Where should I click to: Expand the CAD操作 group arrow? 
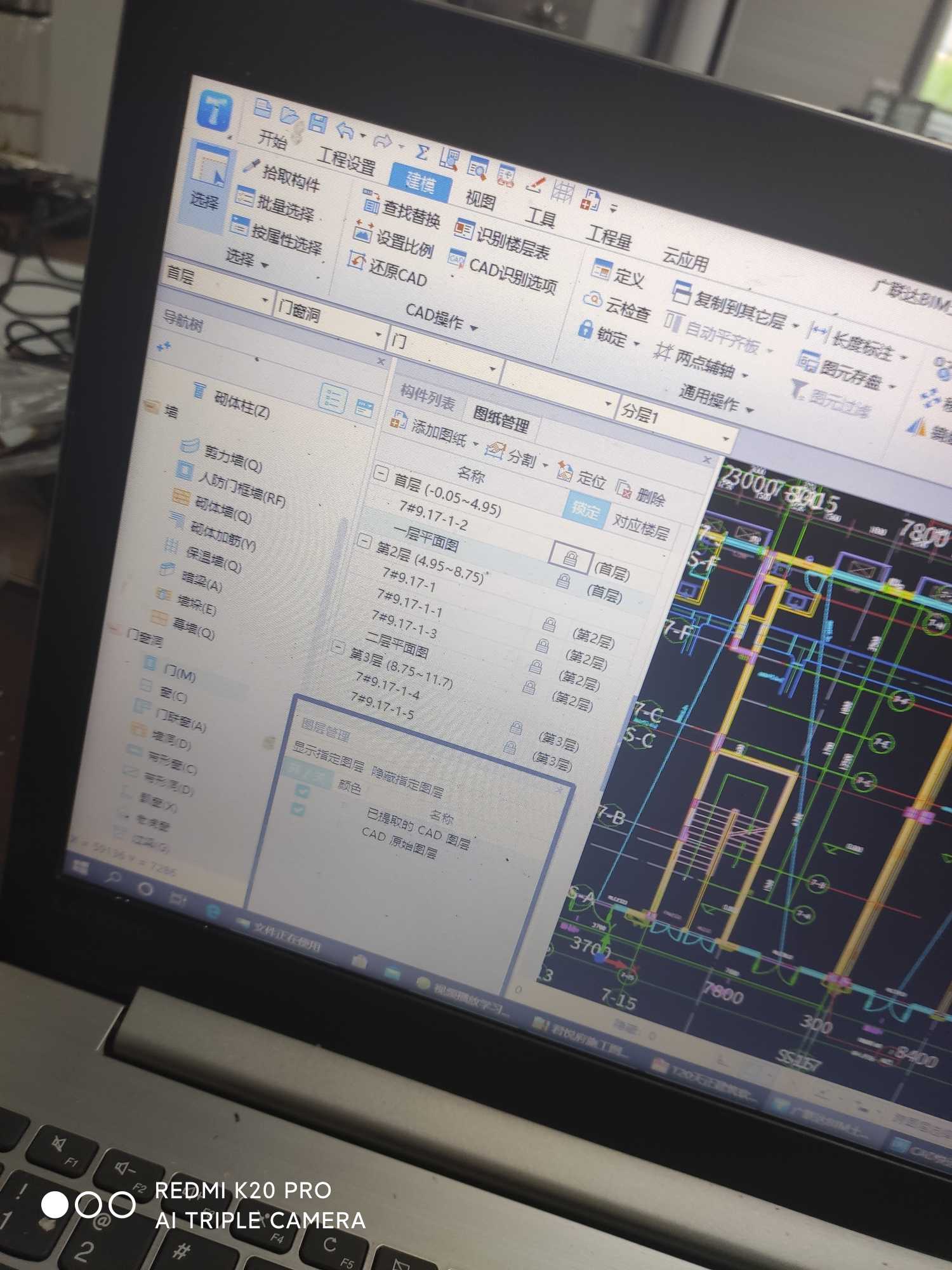point(473,328)
